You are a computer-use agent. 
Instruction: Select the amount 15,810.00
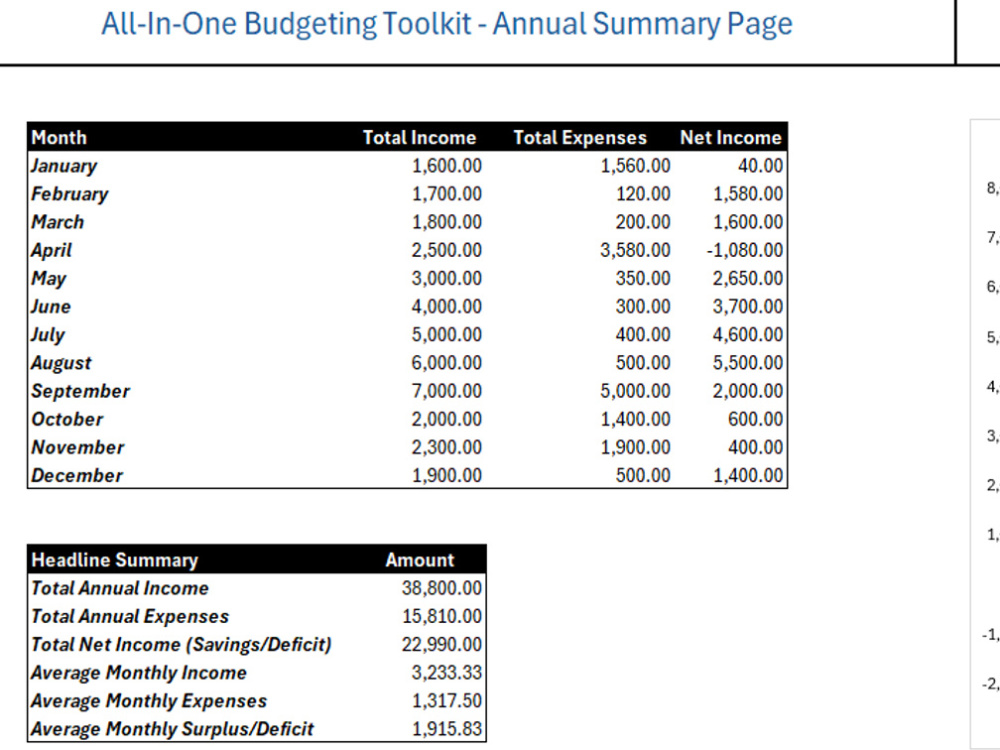coord(441,616)
